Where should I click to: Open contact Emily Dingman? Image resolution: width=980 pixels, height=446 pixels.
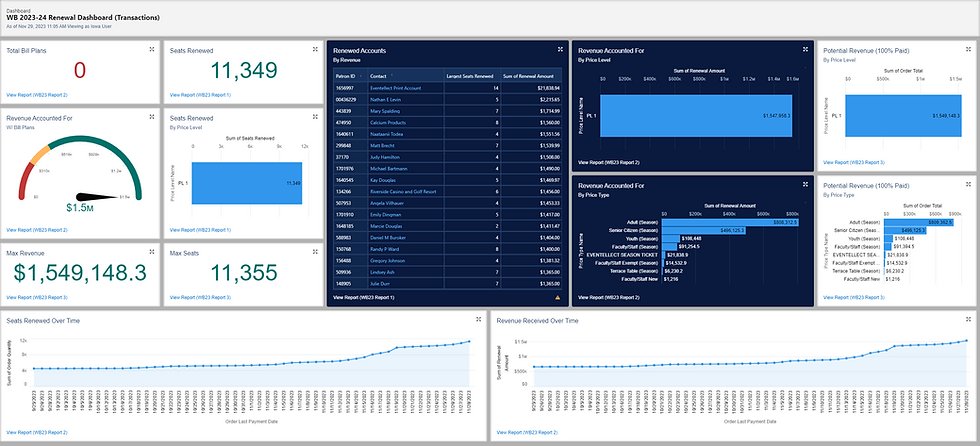tap(386, 214)
